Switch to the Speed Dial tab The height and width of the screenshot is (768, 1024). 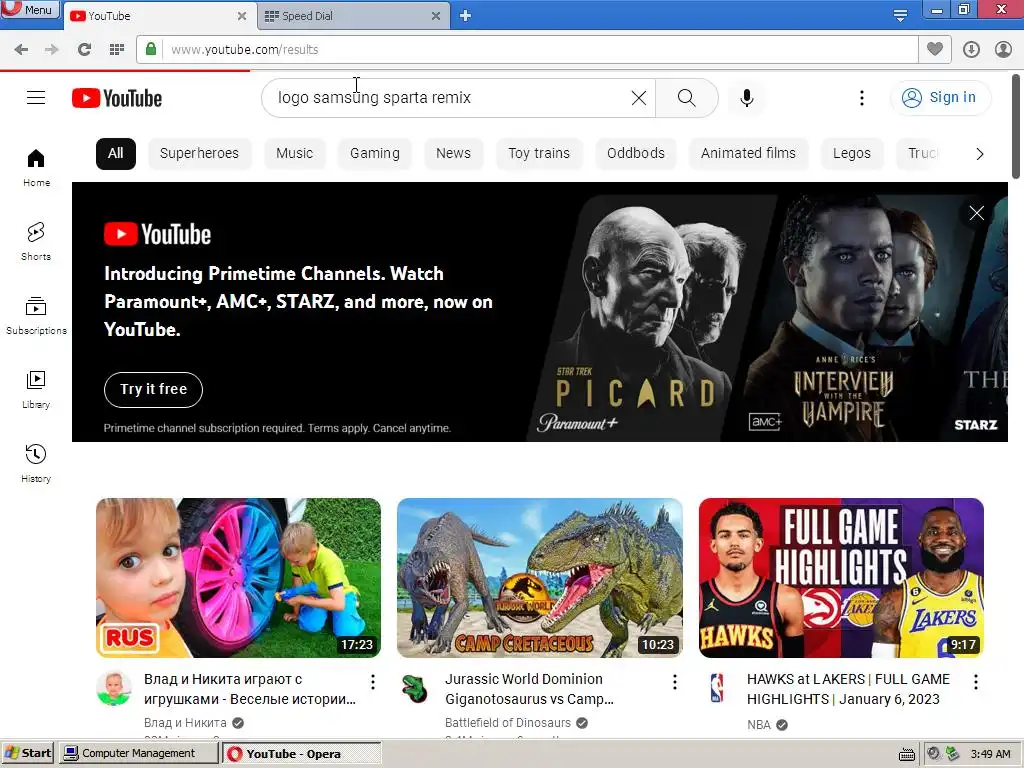click(346, 16)
